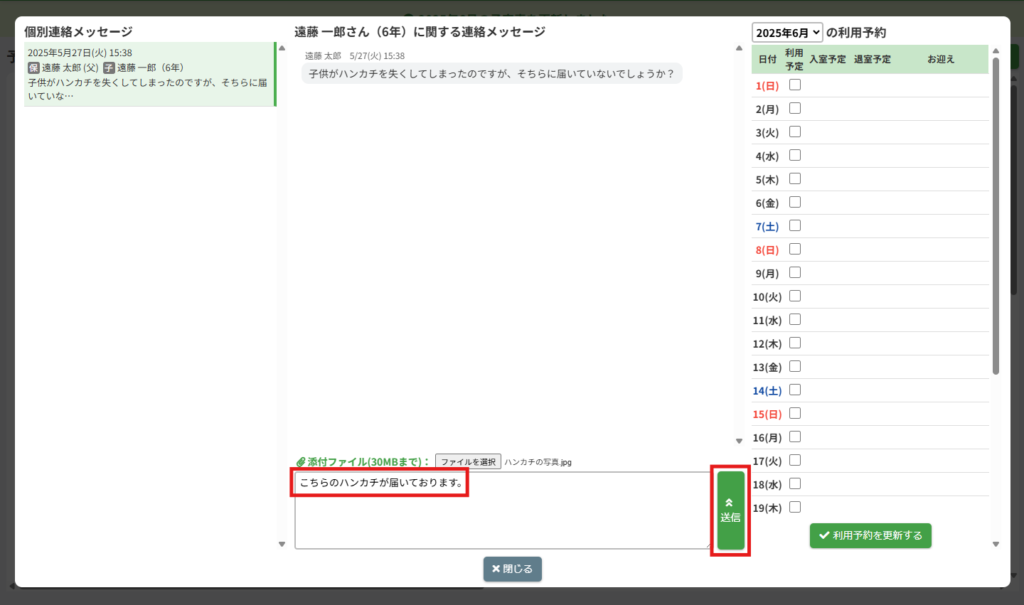
Task: Click scroll-down arrow of the reservation table
Action: [x=995, y=544]
